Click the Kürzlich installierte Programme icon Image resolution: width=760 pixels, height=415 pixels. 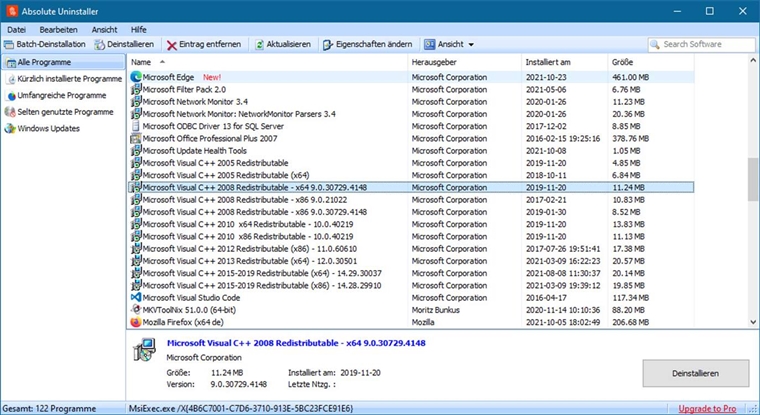(x=12, y=79)
